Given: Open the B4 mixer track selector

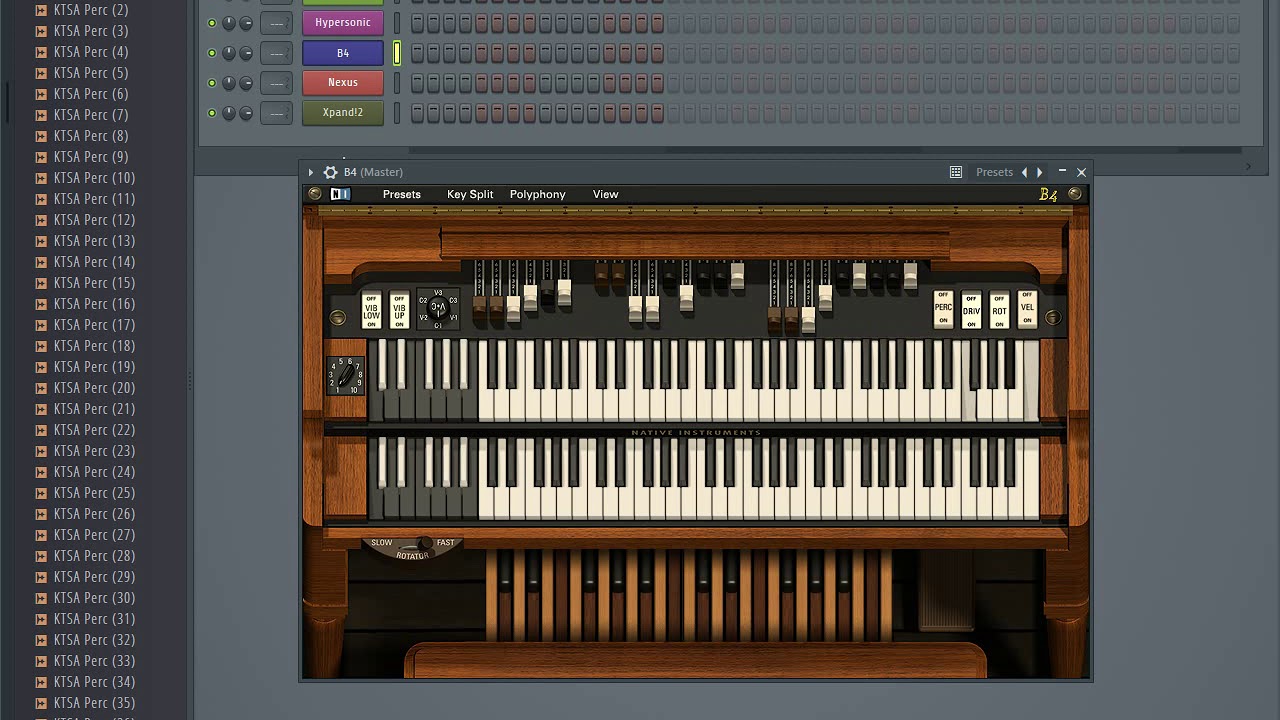Looking at the screenshot, I should 276,53.
